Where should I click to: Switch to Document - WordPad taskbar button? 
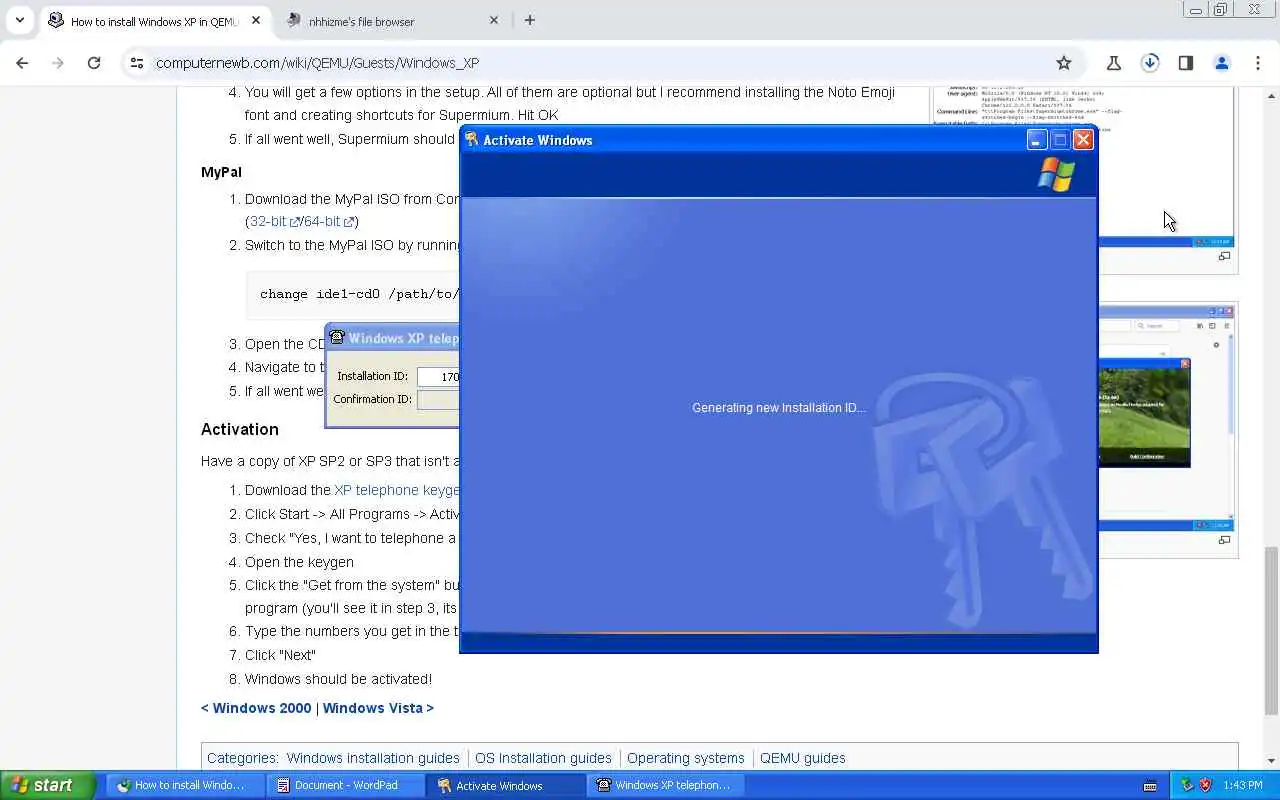(346, 785)
